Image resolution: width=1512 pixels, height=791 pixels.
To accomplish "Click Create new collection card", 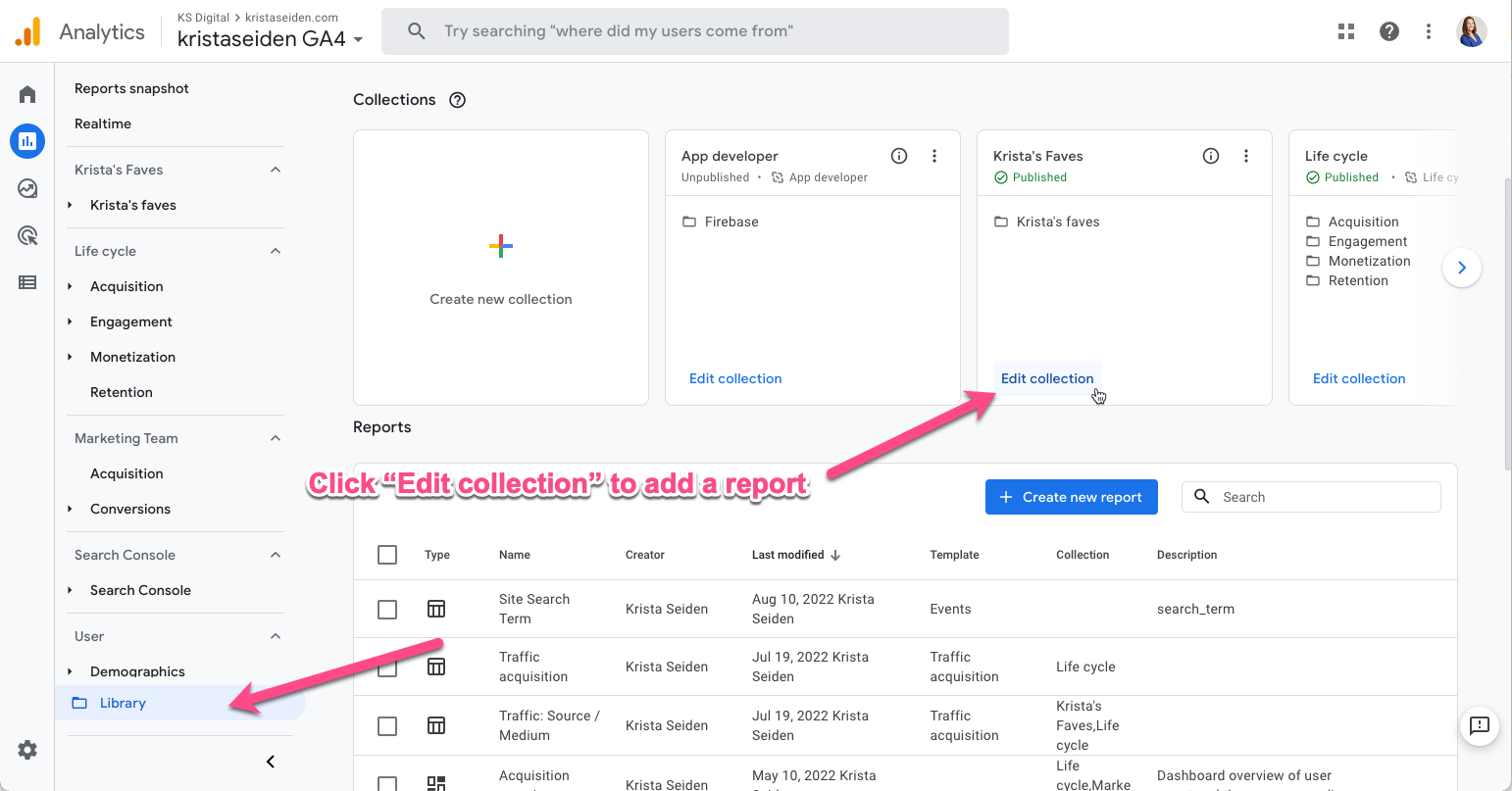I will point(501,268).
